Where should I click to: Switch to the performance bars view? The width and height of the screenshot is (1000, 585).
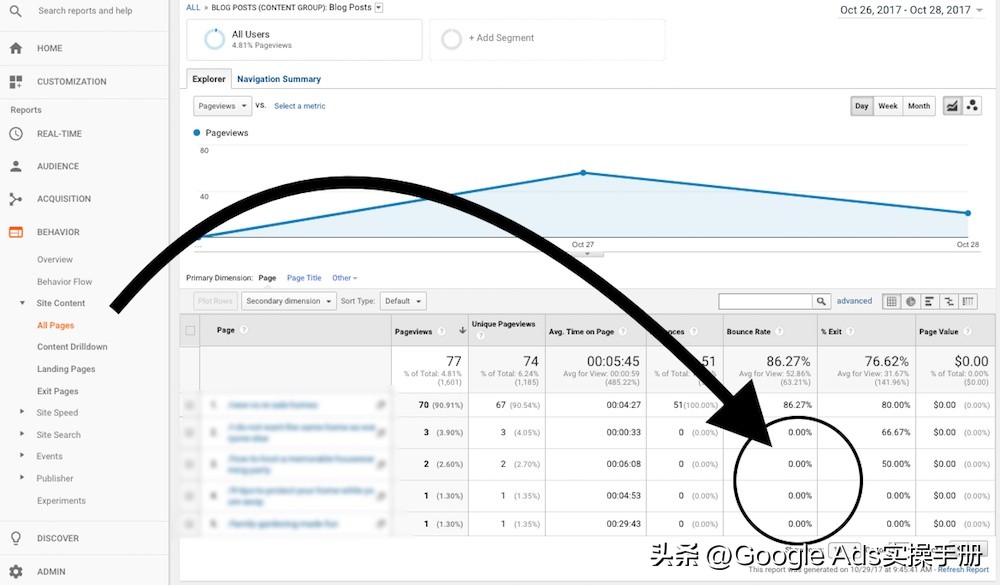pos(928,302)
